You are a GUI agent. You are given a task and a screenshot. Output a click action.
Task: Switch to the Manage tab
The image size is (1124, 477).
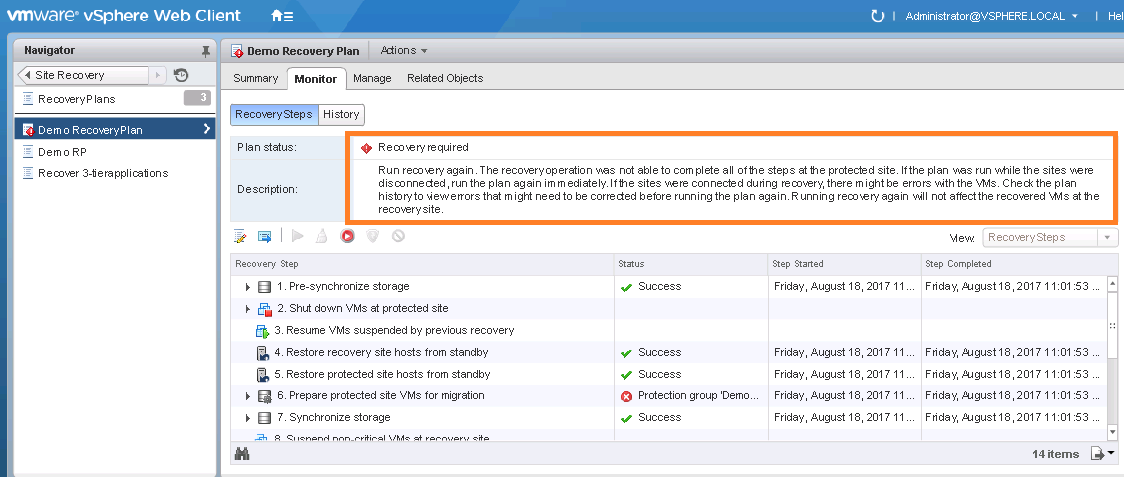(x=372, y=78)
